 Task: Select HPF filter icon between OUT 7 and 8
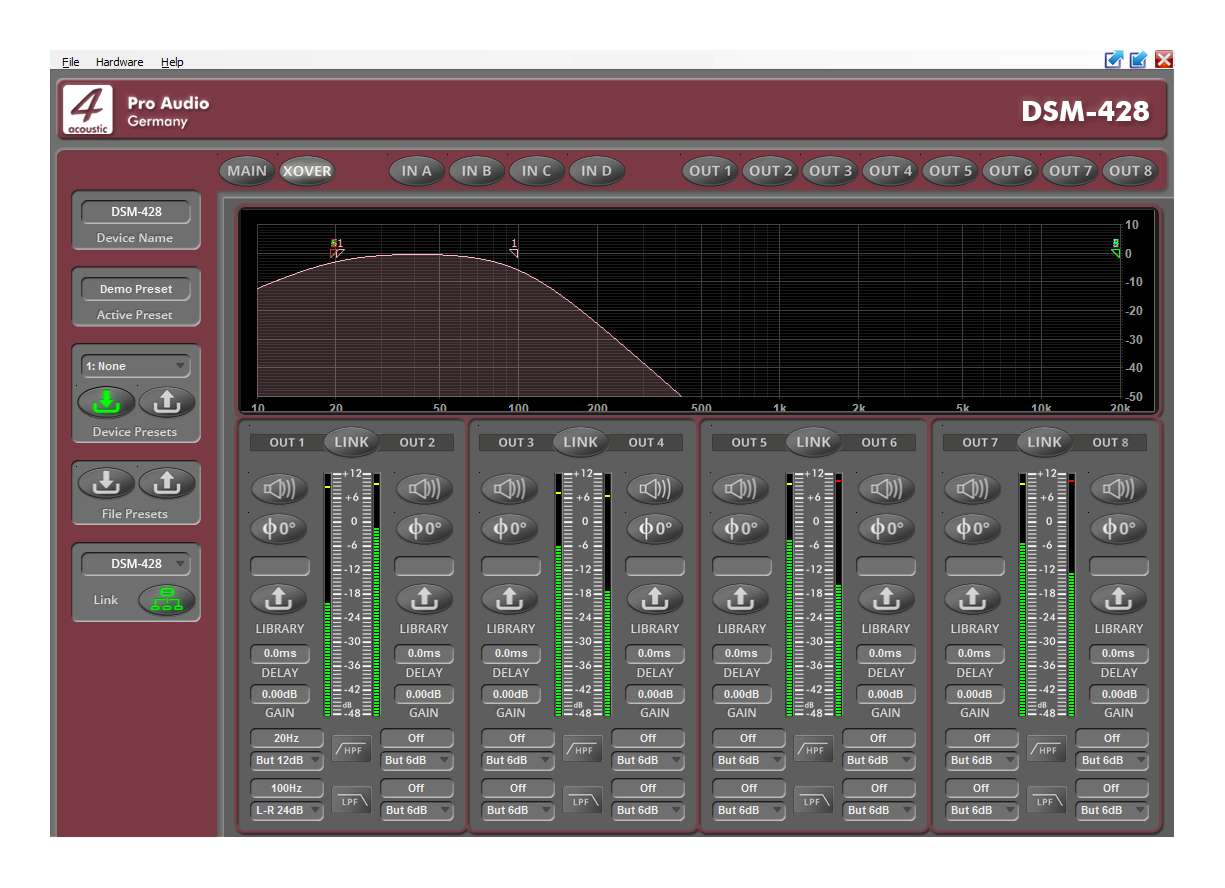click(1046, 749)
